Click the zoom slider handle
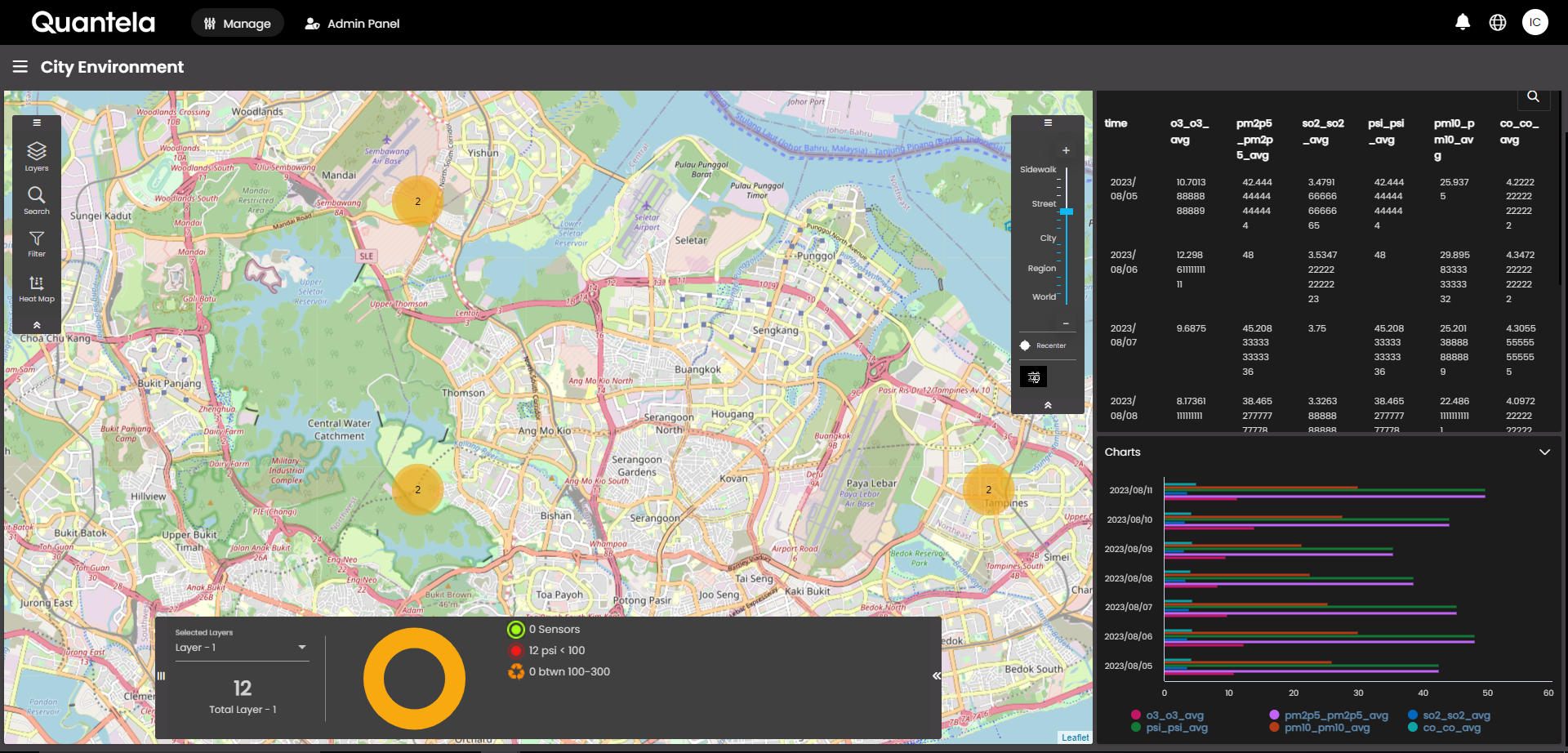Screen dimensions: 1568x753 tap(1067, 212)
